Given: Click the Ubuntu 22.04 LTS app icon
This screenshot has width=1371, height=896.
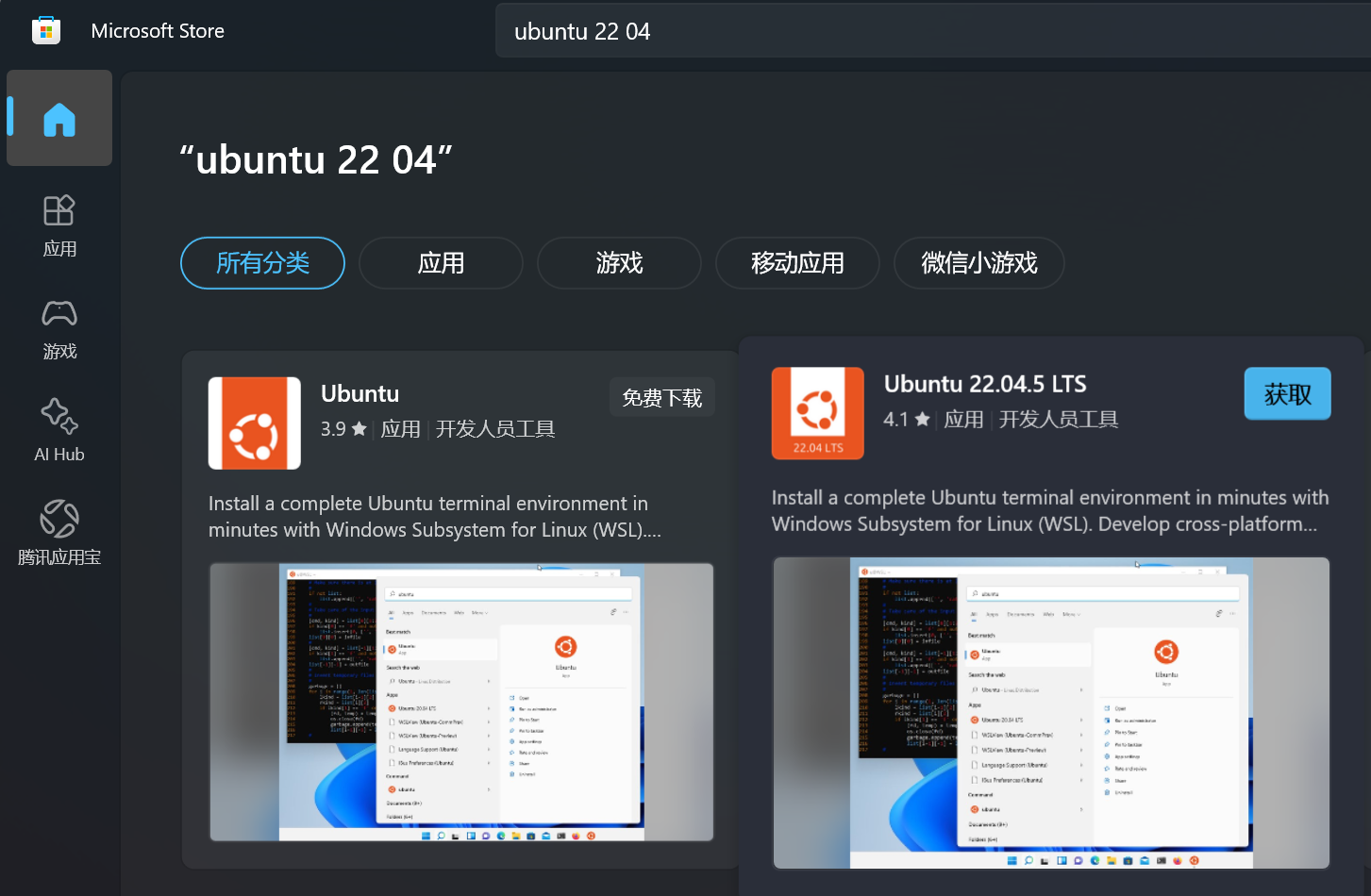Looking at the screenshot, I should 817,413.
